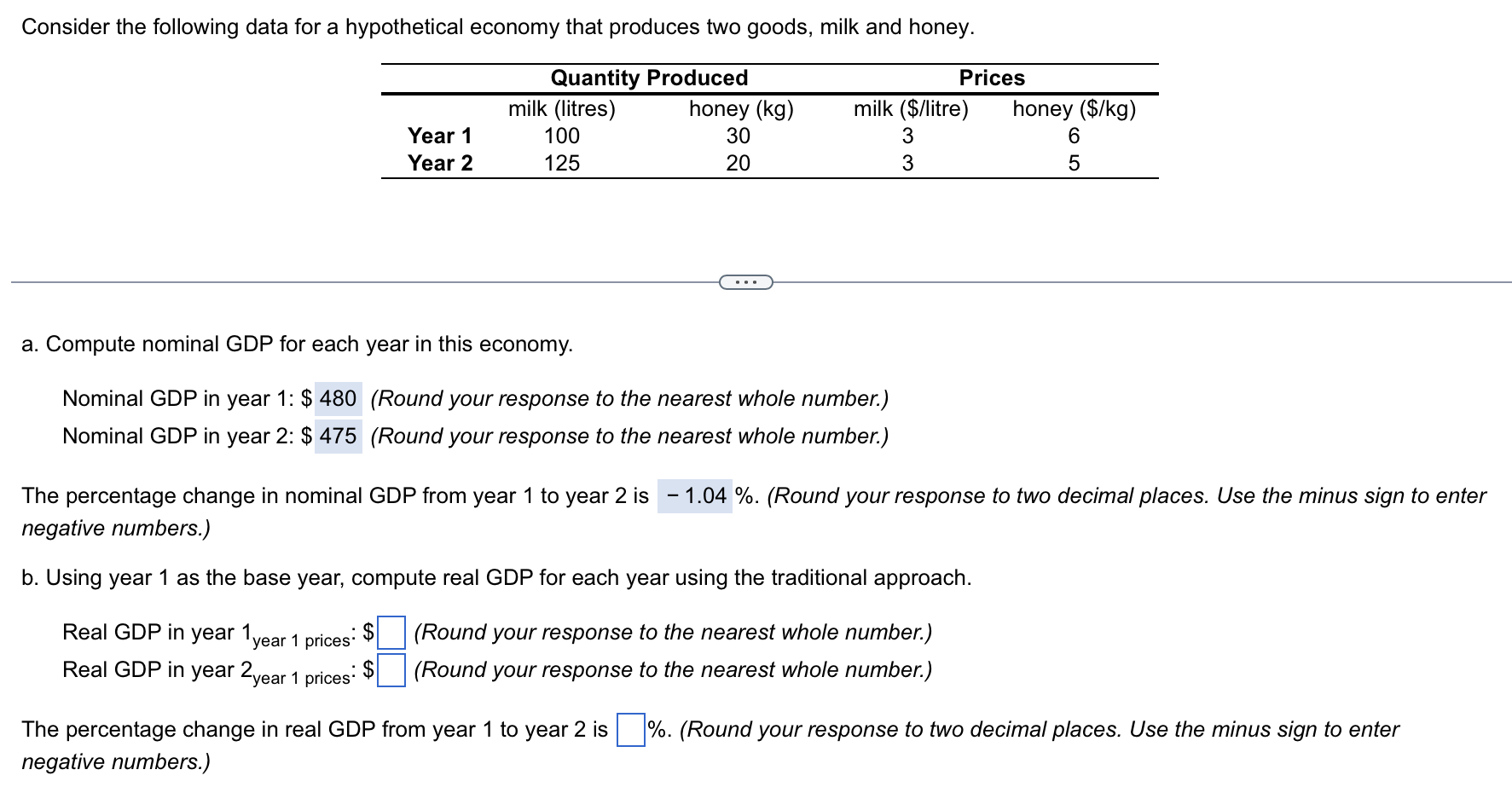1512x787 pixels.
Task: Select the nominal GDP year 1 answer of 480
Action: pyautogui.click(x=337, y=398)
